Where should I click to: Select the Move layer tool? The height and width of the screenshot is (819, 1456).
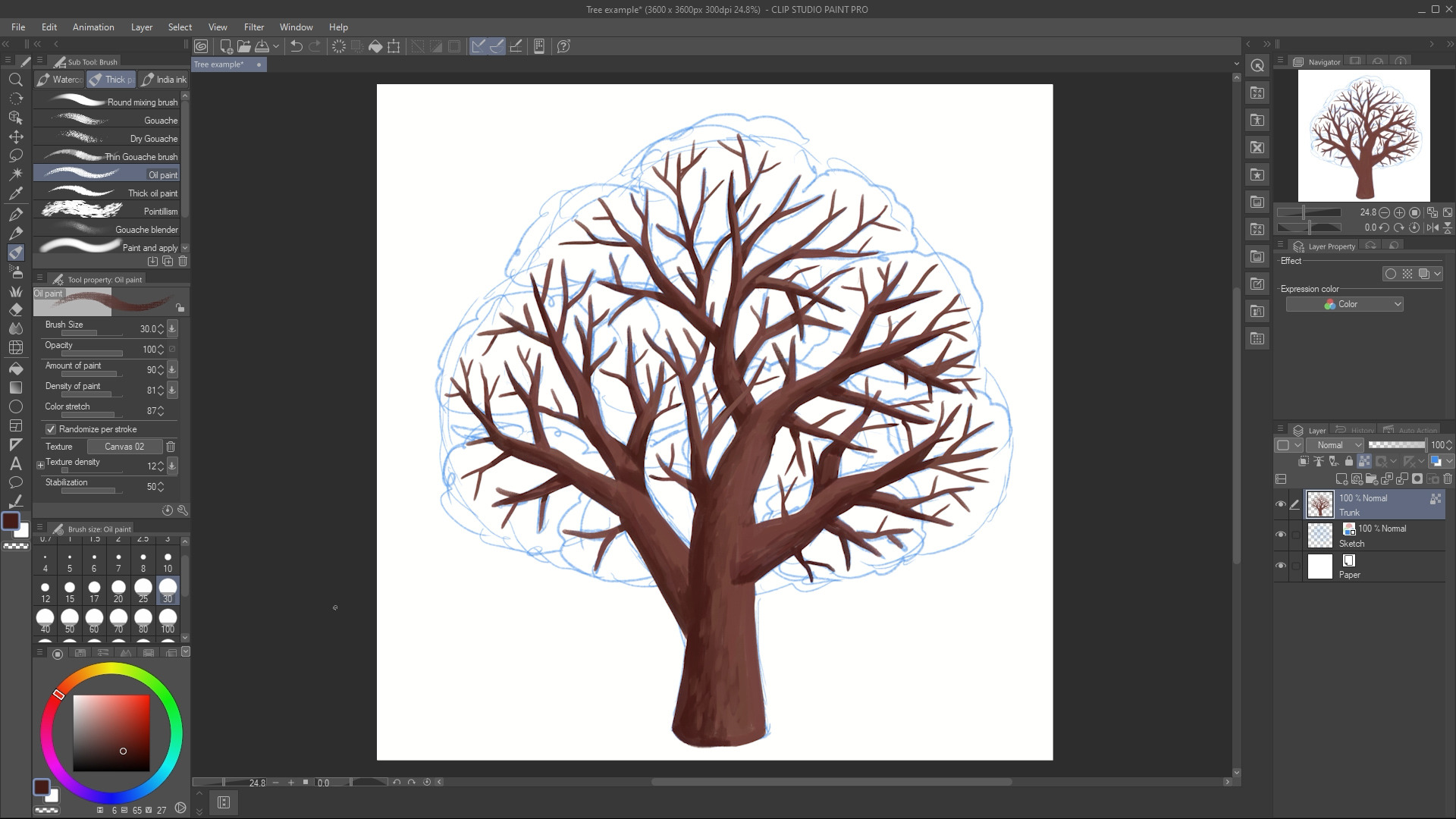coord(15,136)
